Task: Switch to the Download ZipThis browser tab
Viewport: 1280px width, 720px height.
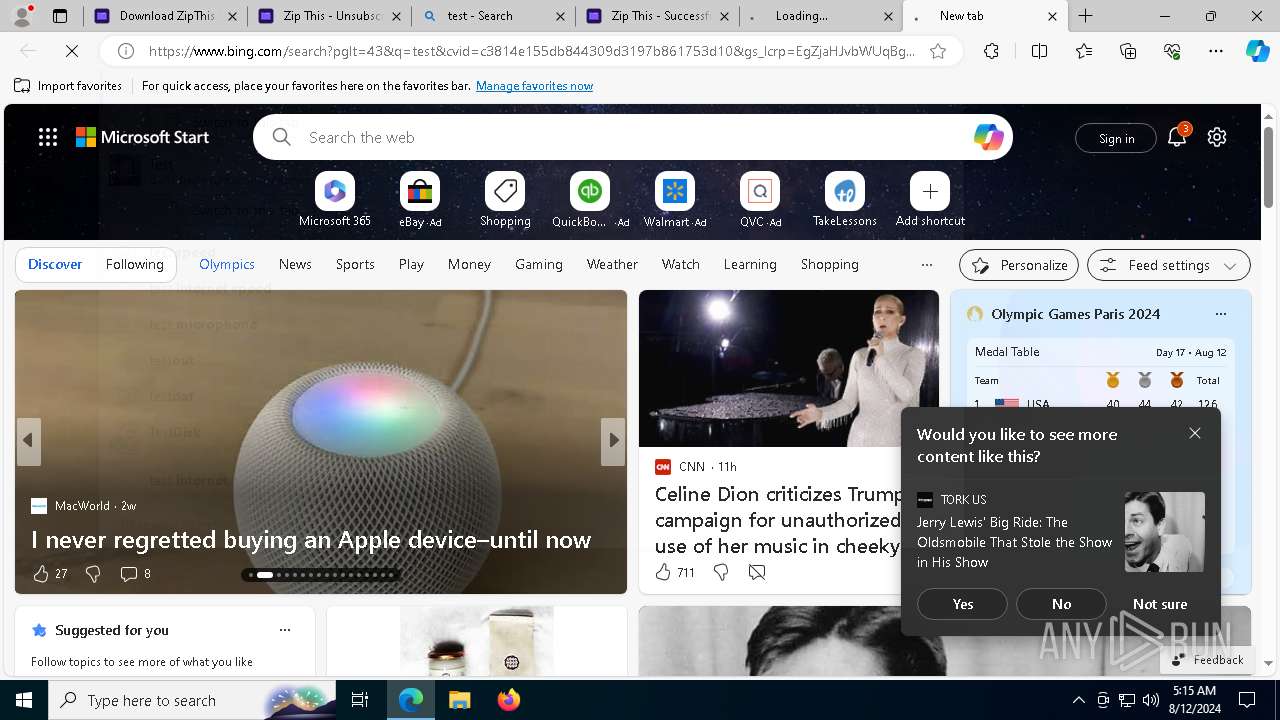Action: click(x=166, y=16)
